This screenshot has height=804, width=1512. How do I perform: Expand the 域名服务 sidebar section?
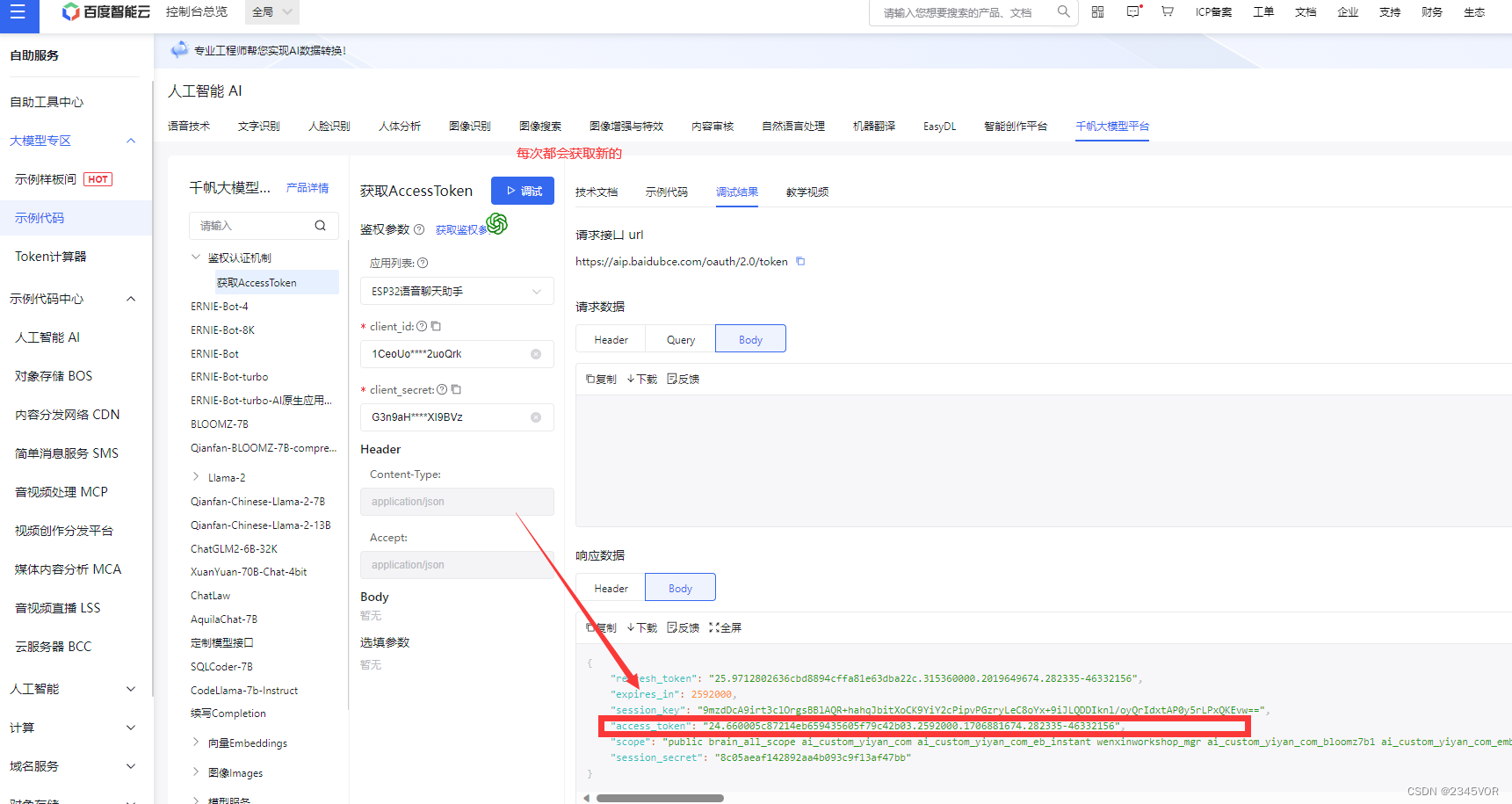(x=131, y=766)
